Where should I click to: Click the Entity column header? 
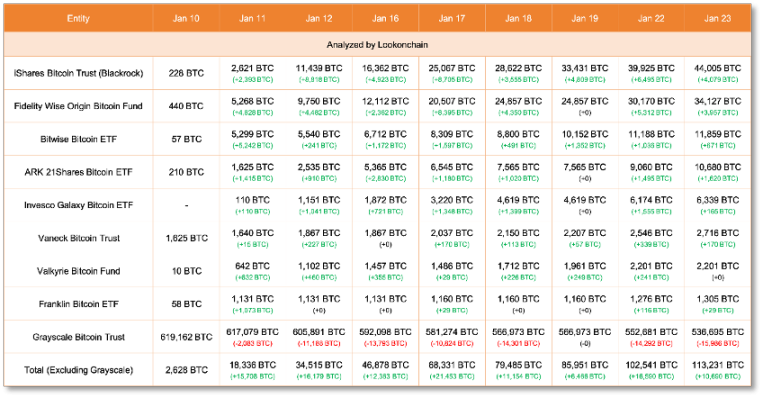point(78,18)
